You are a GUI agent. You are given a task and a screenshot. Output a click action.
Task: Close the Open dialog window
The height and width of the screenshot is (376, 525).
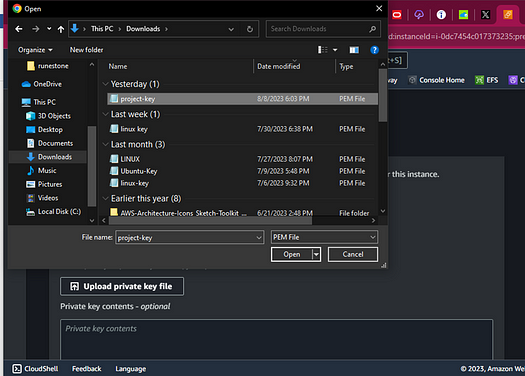(379, 8)
